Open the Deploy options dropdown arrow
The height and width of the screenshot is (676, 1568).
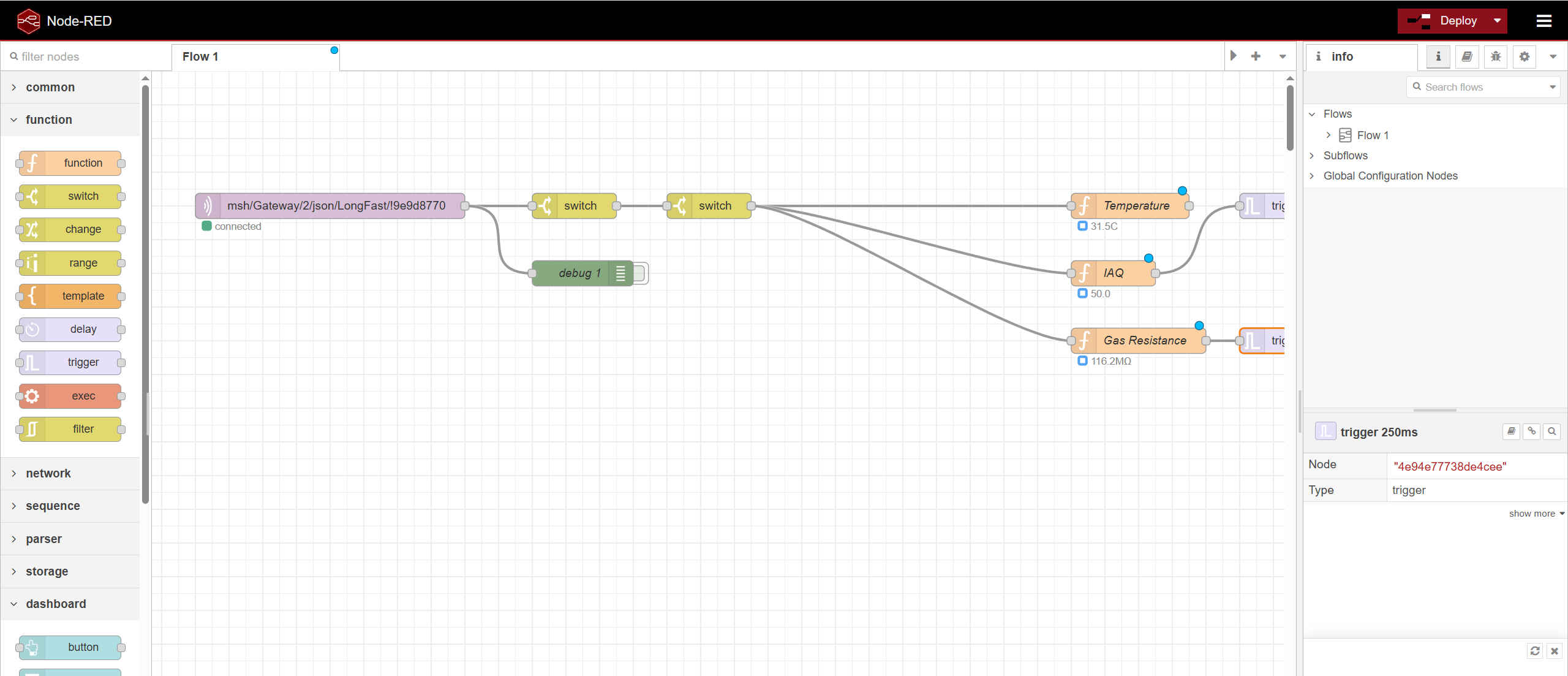point(1497,21)
